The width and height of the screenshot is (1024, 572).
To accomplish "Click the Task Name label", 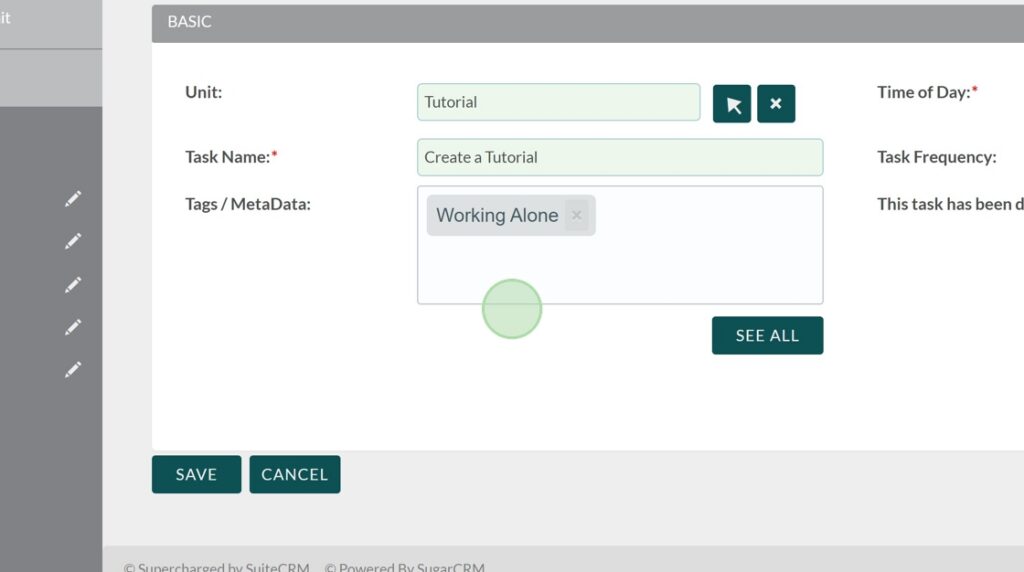I will coord(230,157).
